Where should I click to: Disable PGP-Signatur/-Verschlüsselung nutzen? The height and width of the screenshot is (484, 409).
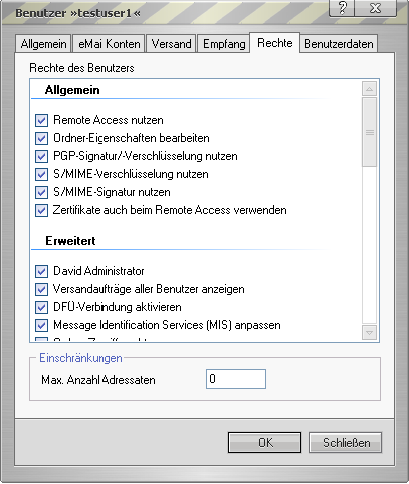tap(41, 156)
